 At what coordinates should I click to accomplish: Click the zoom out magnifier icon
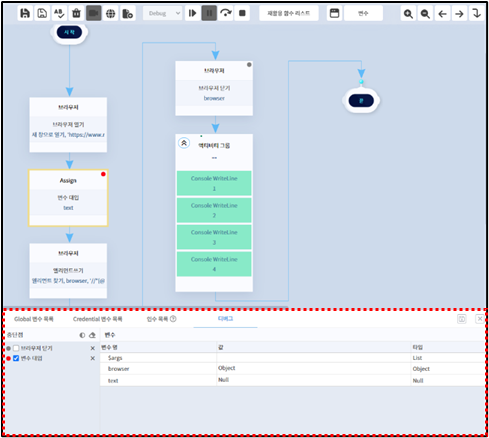425,14
